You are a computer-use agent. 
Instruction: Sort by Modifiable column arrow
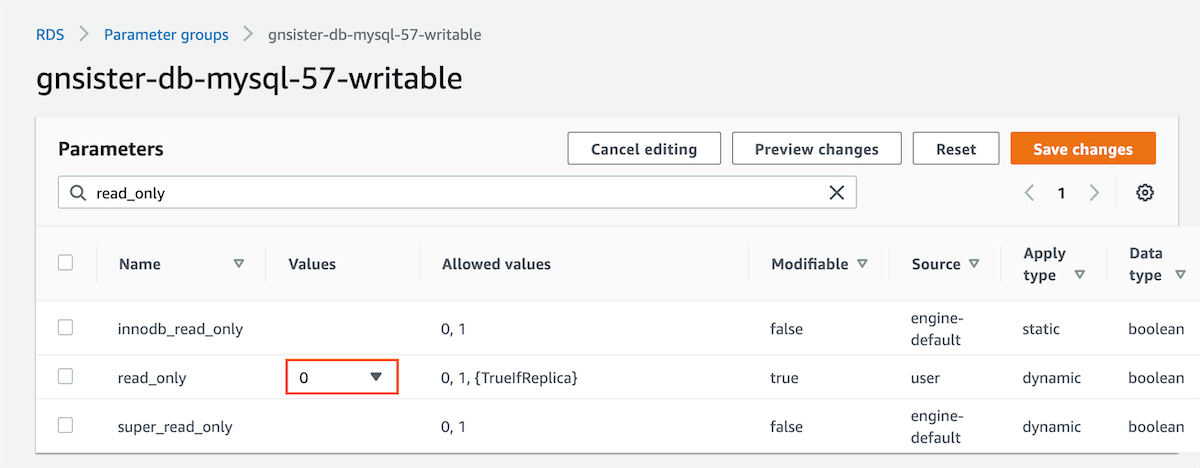(x=862, y=264)
